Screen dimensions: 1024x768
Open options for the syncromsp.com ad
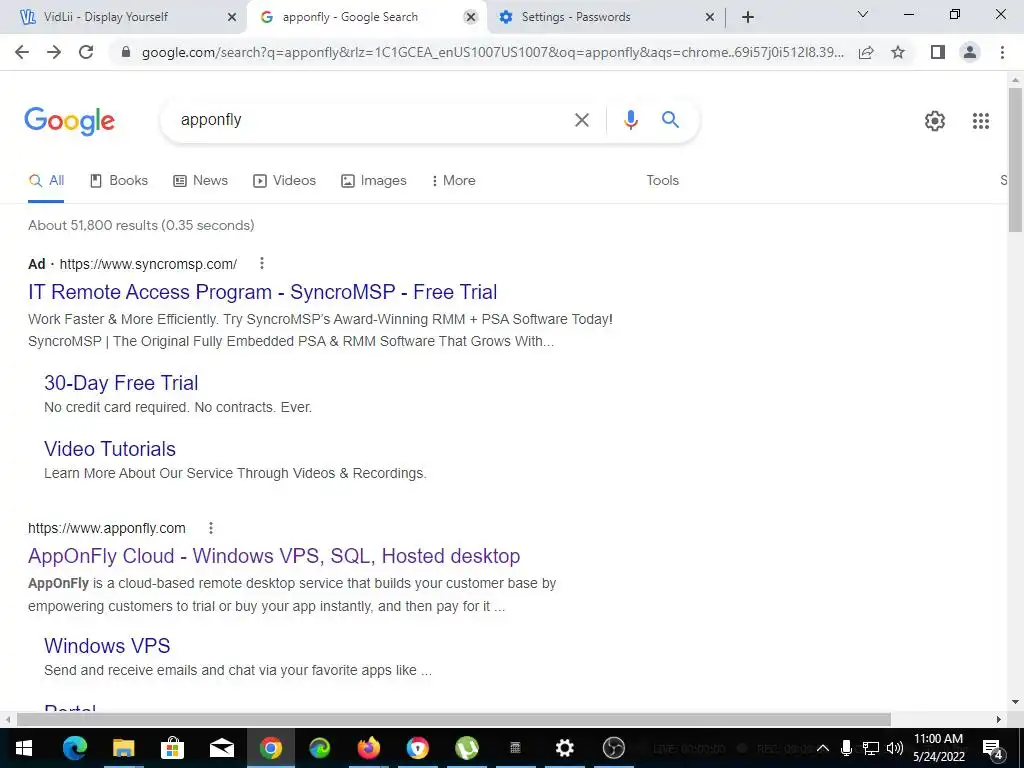pyautogui.click(x=262, y=263)
